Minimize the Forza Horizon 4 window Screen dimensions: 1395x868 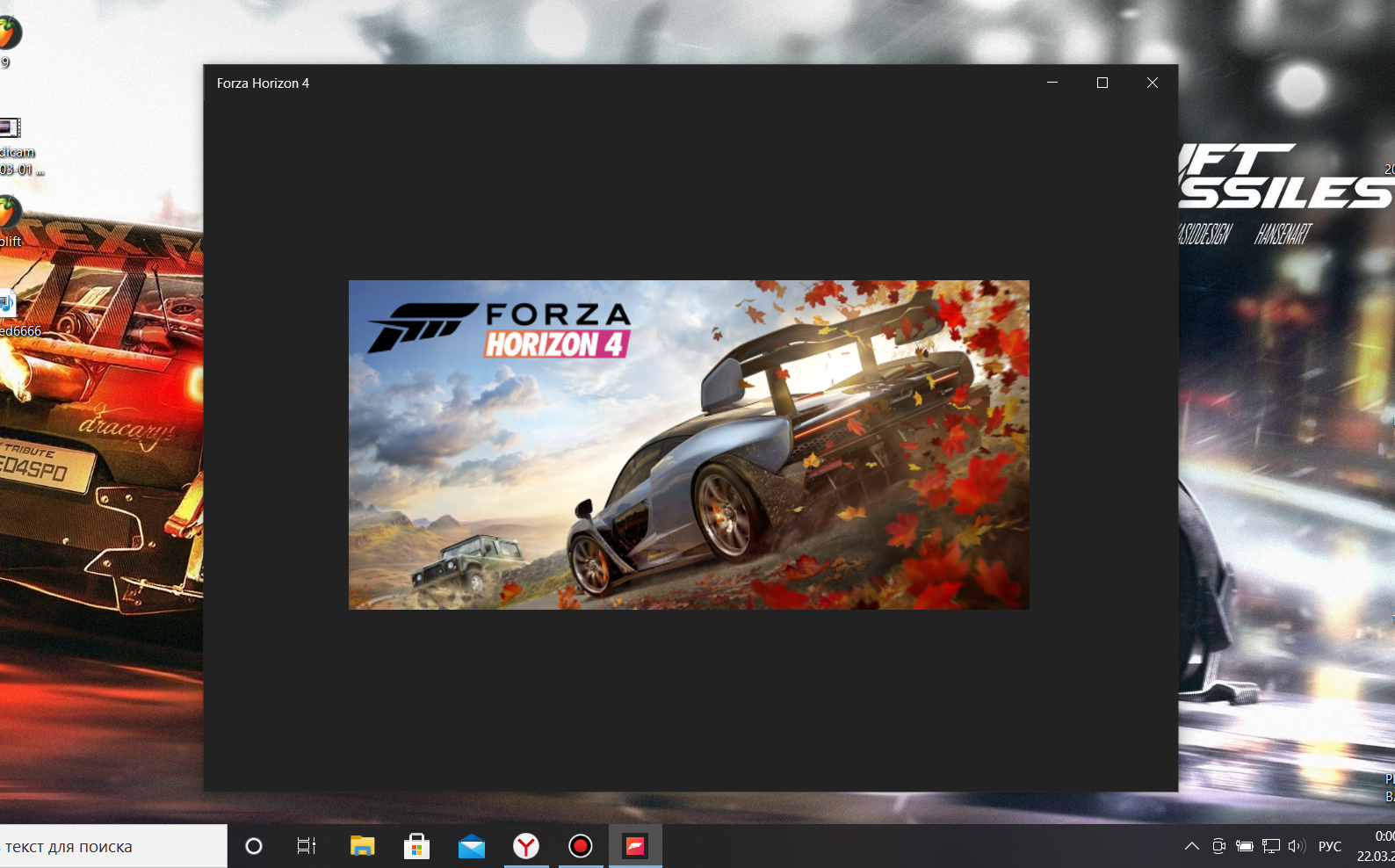(x=1052, y=83)
